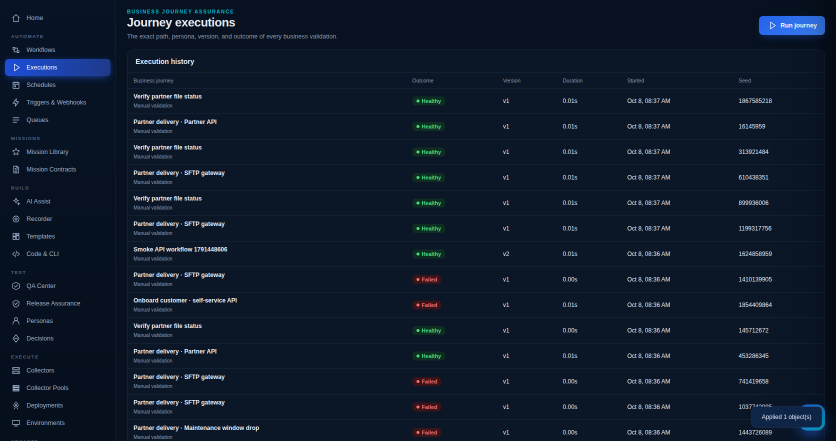Click the QA Center checkmark icon
Screen dimensions: 836x441
(16, 286)
